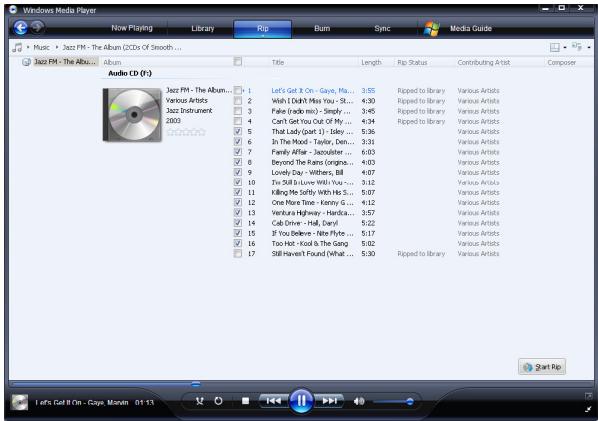Expand breadcrumb arrow before Jazz FM

57,47
